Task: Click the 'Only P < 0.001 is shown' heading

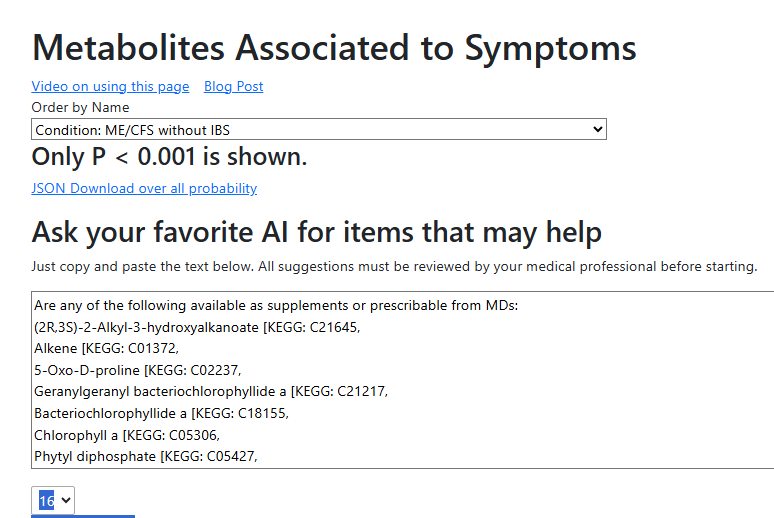Action: 169,157
